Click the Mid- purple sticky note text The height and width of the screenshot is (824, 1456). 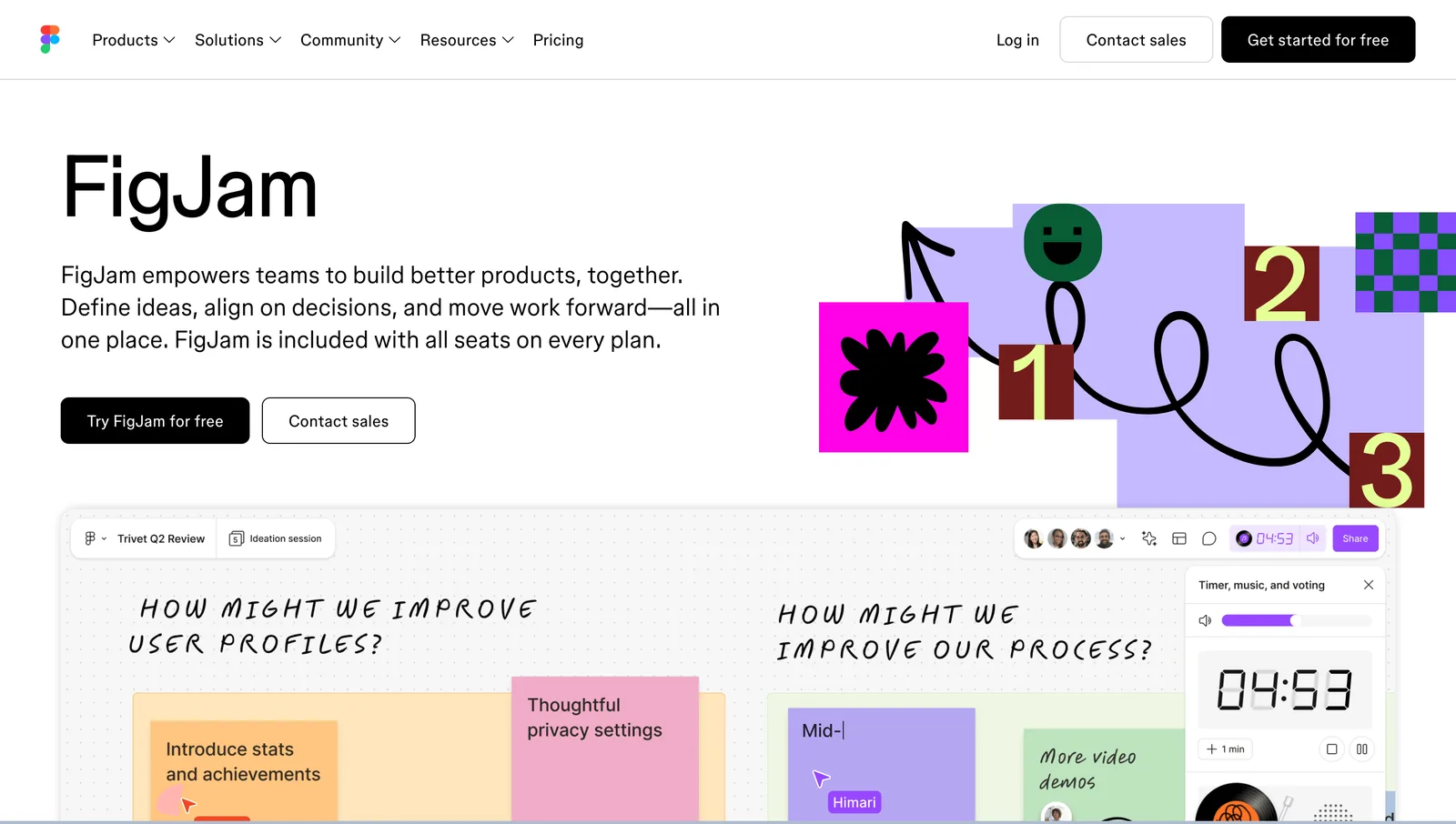pos(823,730)
